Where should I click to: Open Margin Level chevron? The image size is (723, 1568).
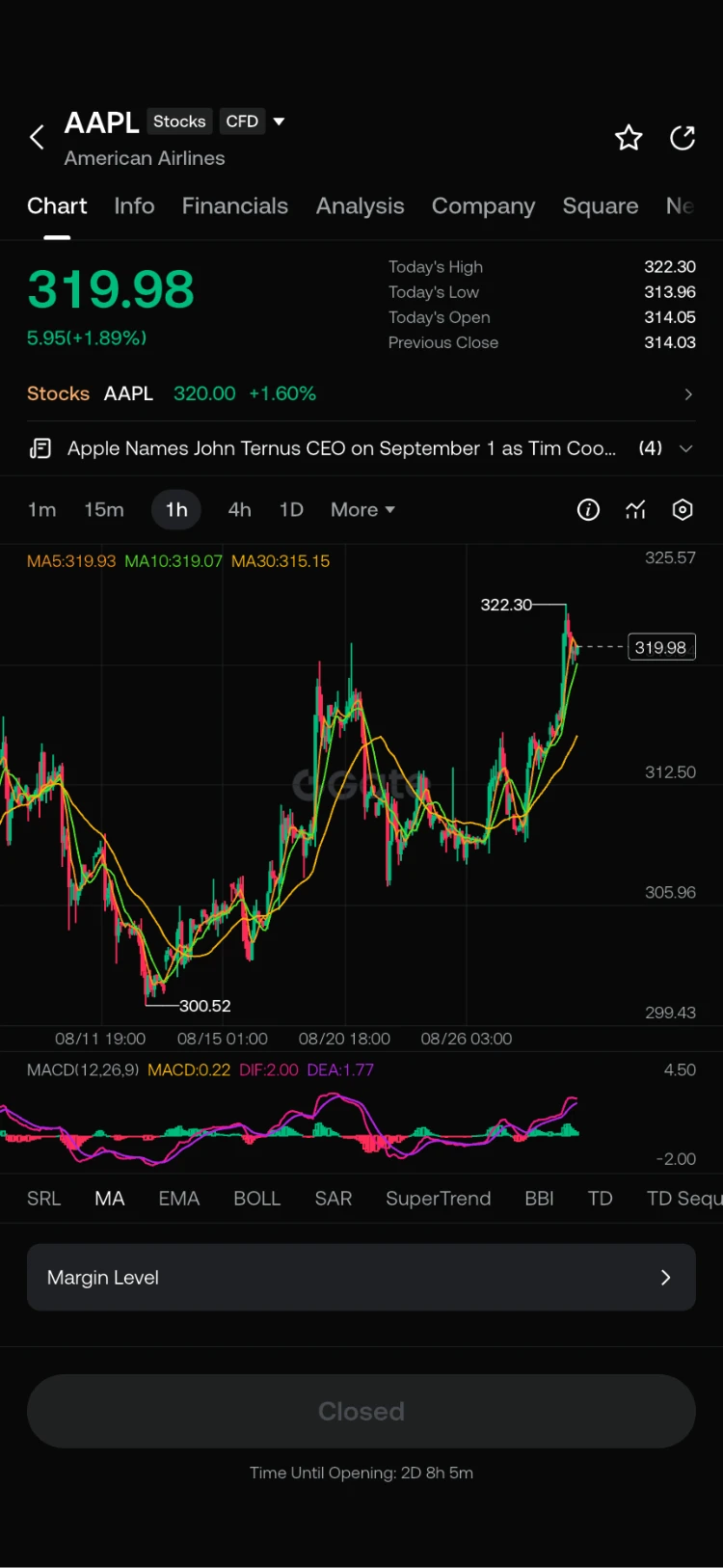665,1278
